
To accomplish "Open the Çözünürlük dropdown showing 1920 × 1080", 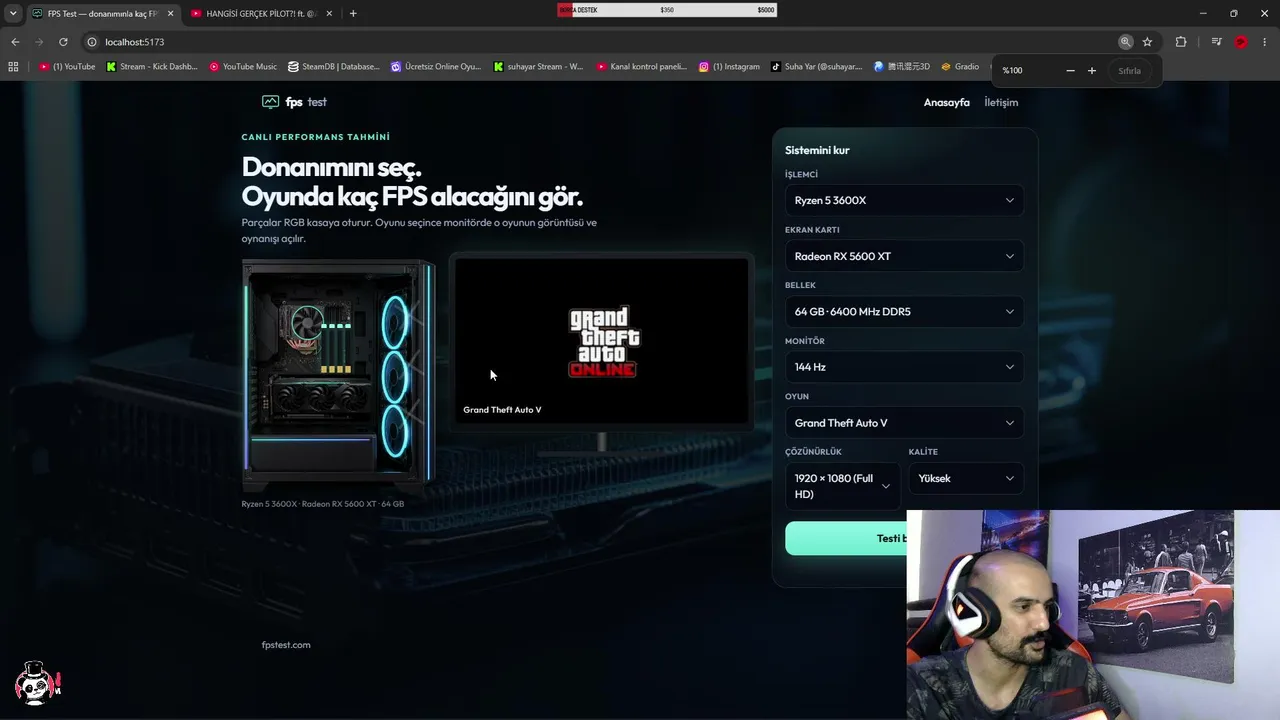I will (842, 486).
